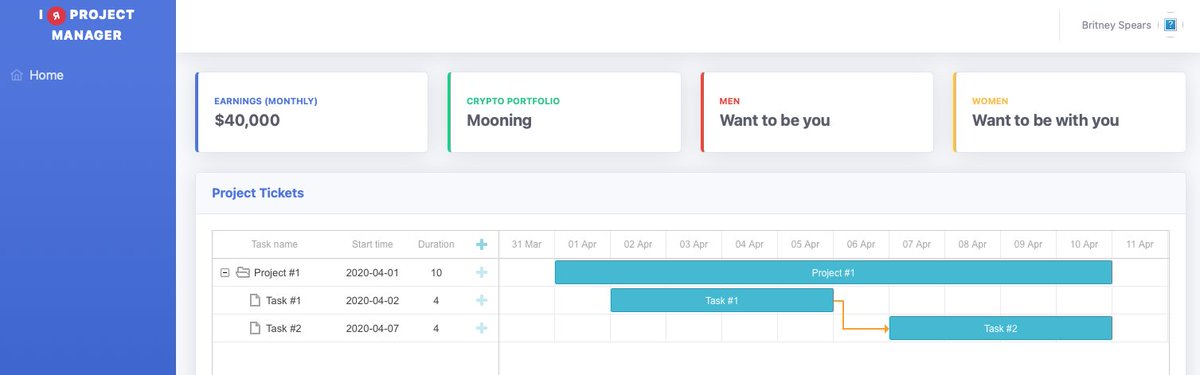Select the Men card
Viewport: 1200px width, 375px height.
817,112
